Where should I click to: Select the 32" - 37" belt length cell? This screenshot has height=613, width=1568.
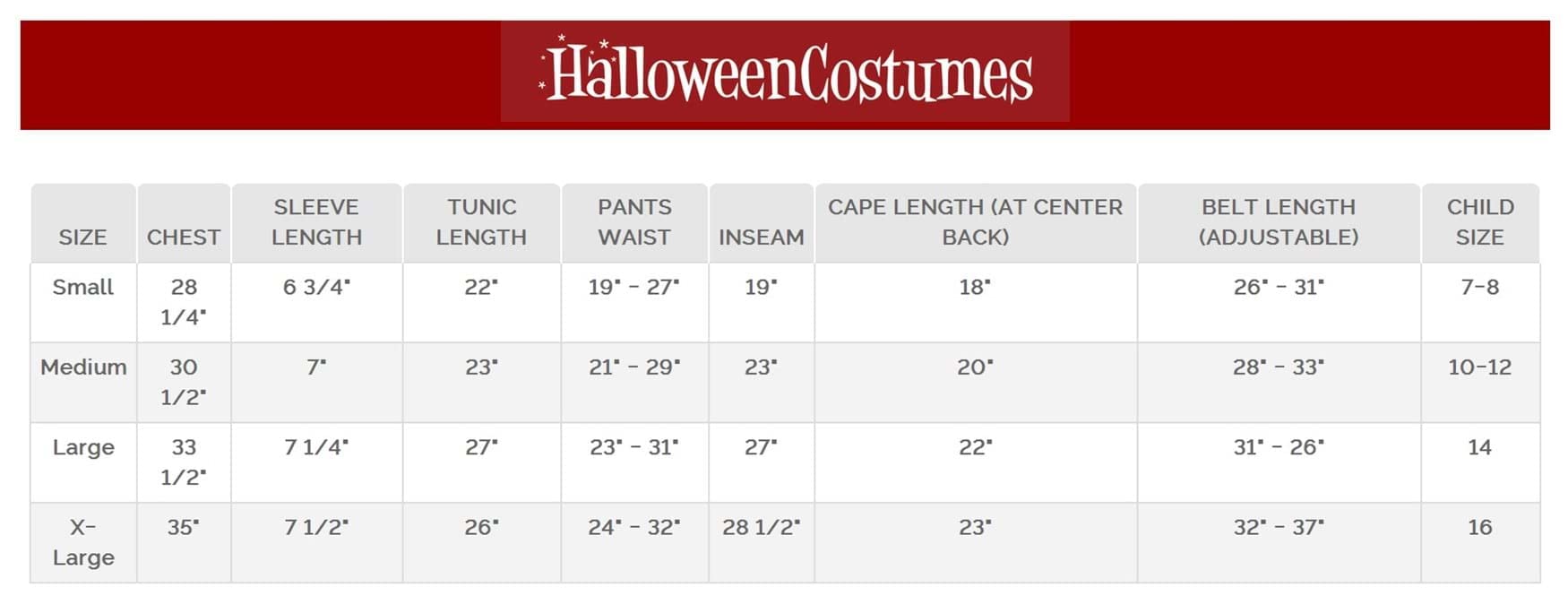tap(1279, 527)
